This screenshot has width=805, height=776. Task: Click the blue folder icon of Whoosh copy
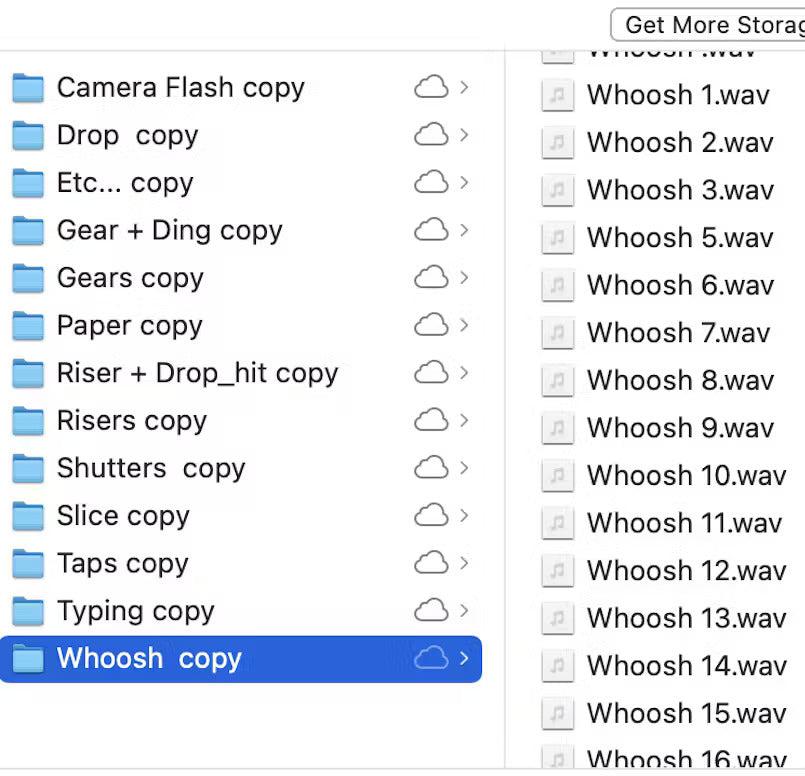tap(27, 658)
